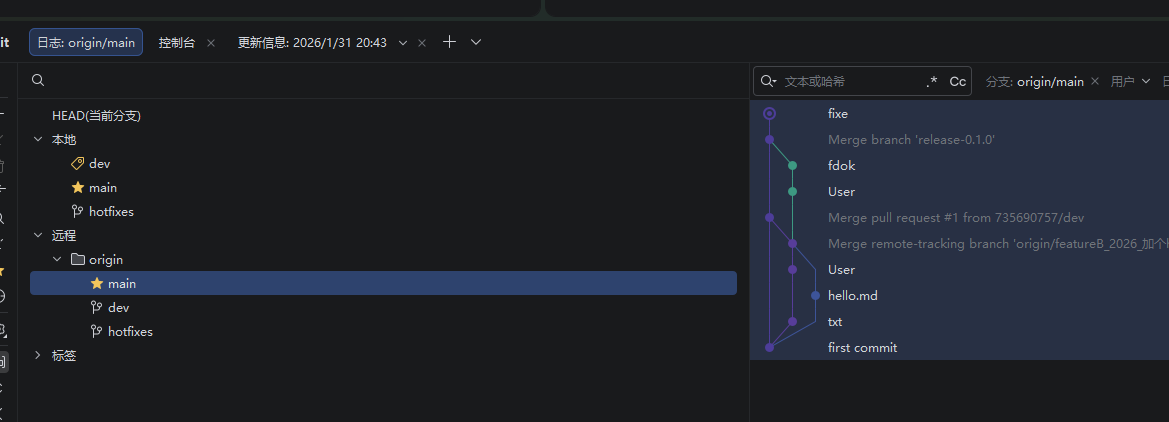1169x422 pixels.
Task: Close the 控制台 tab
Action: [x=211, y=43]
